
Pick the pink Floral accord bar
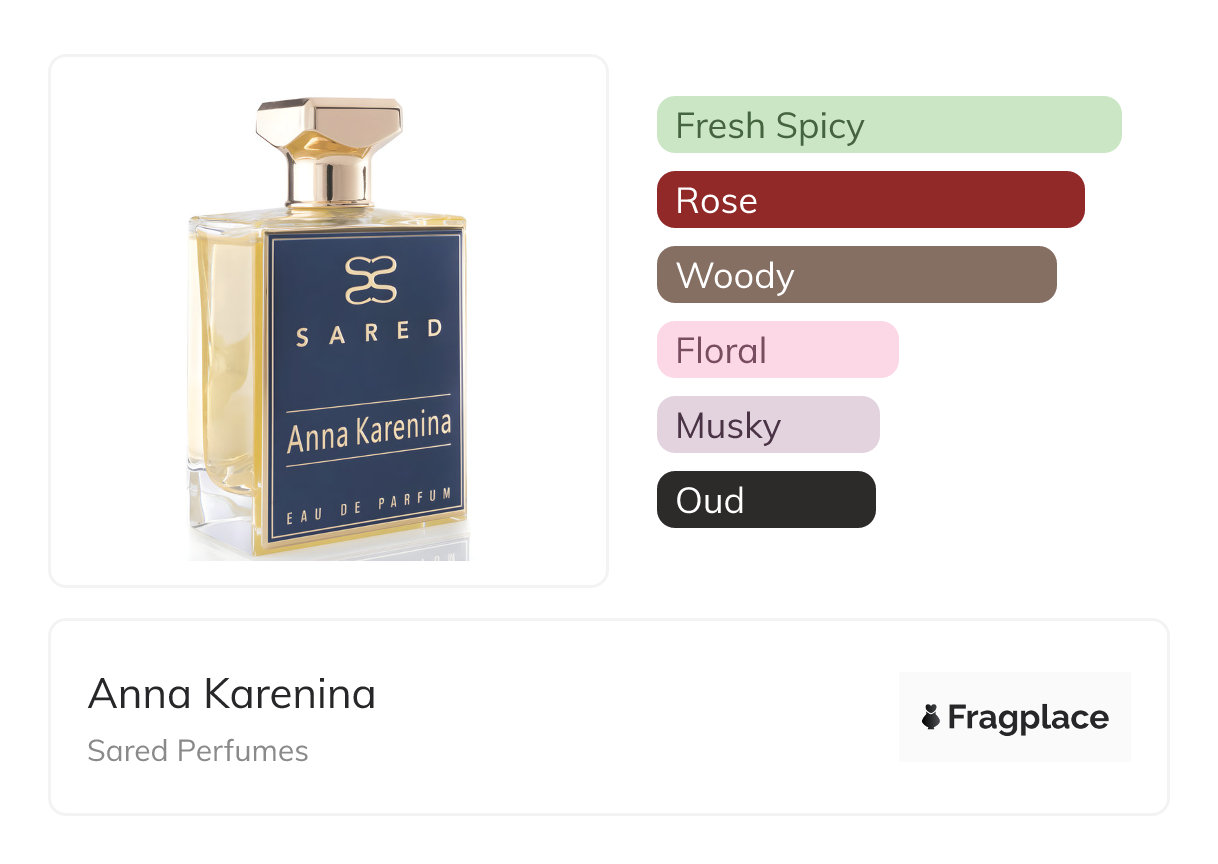click(x=777, y=350)
